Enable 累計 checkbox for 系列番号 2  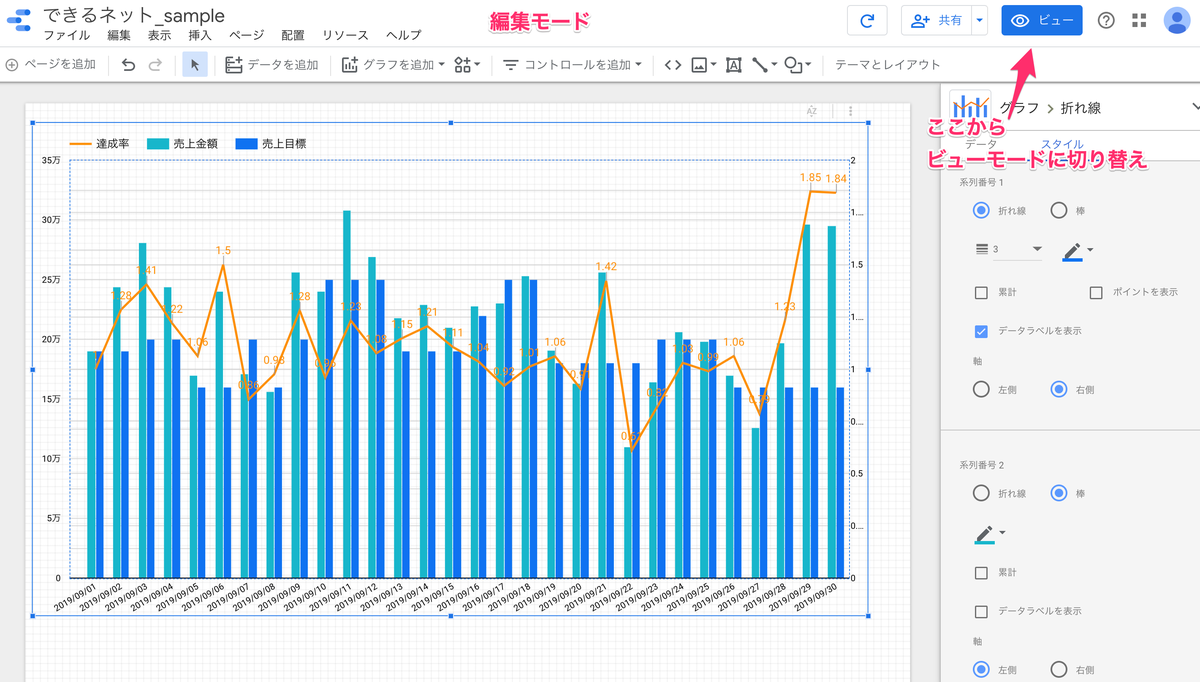click(x=982, y=572)
